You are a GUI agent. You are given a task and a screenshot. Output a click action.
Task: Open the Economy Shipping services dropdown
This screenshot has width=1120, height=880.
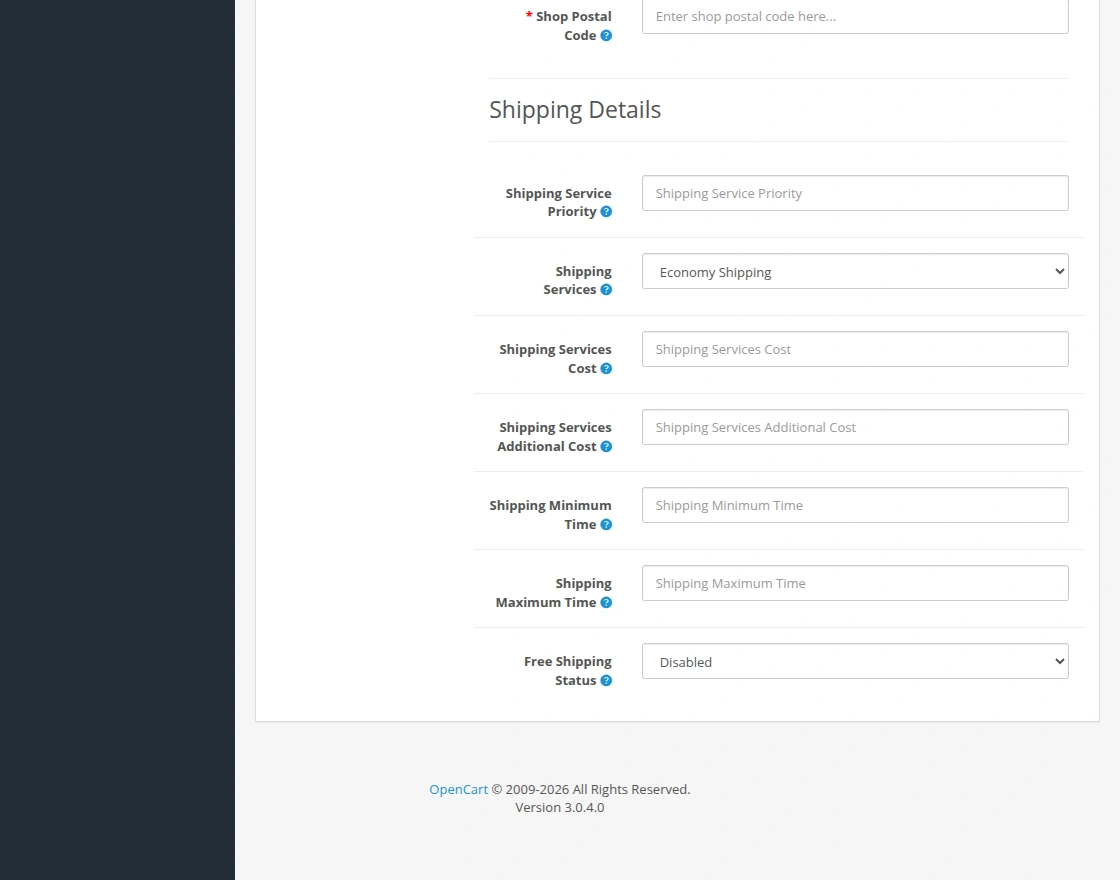[x=855, y=271]
